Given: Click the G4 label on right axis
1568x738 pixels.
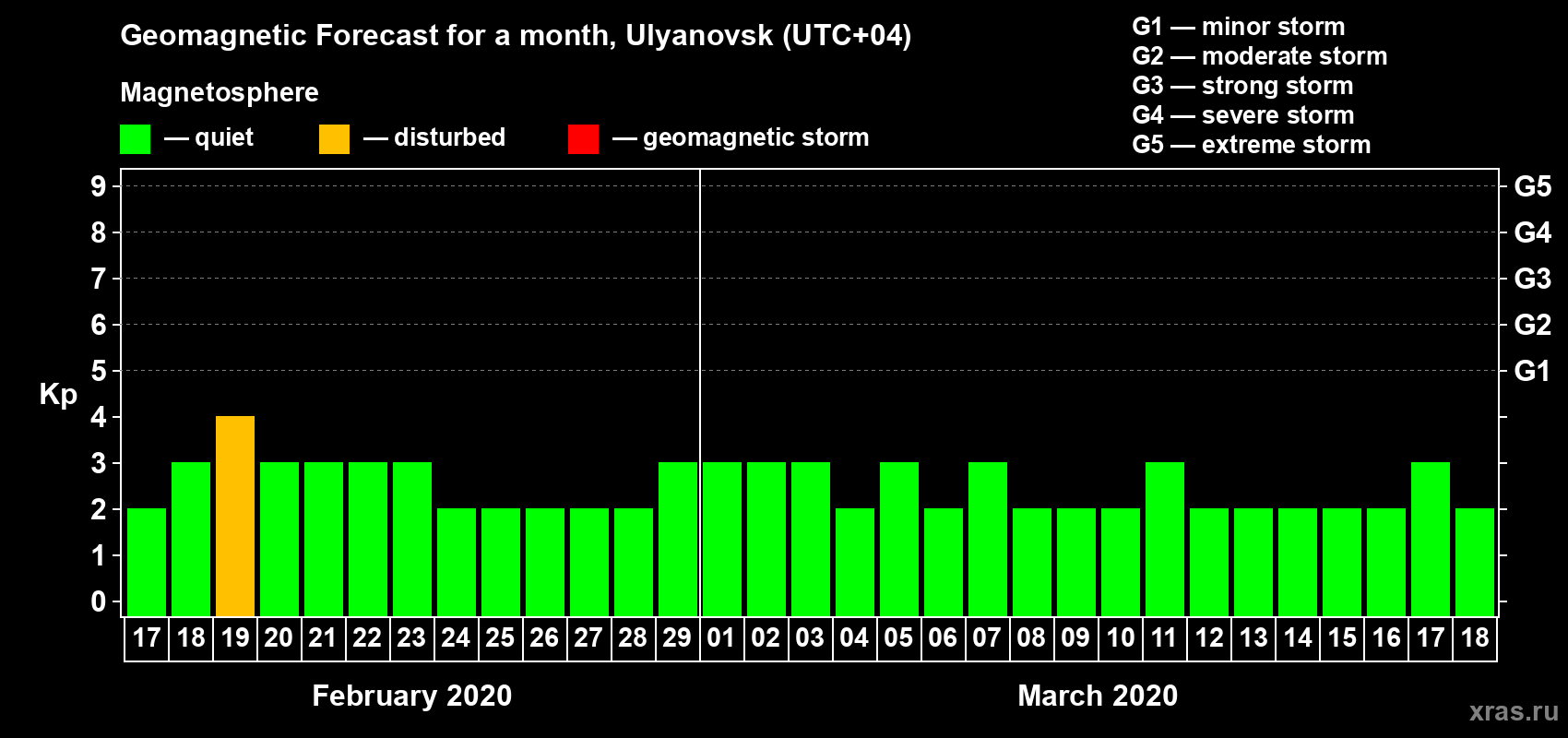Looking at the screenshot, I should (x=1533, y=232).
